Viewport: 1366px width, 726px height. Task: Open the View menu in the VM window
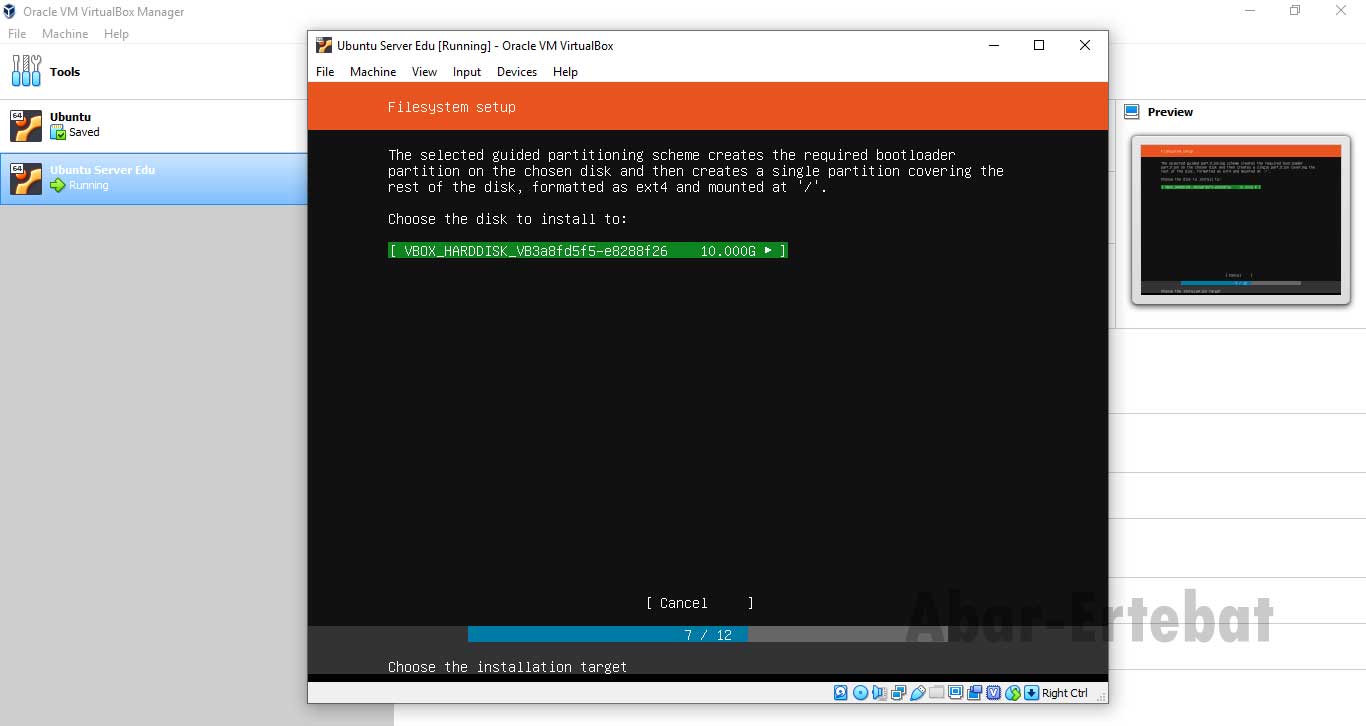click(x=424, y=72)
